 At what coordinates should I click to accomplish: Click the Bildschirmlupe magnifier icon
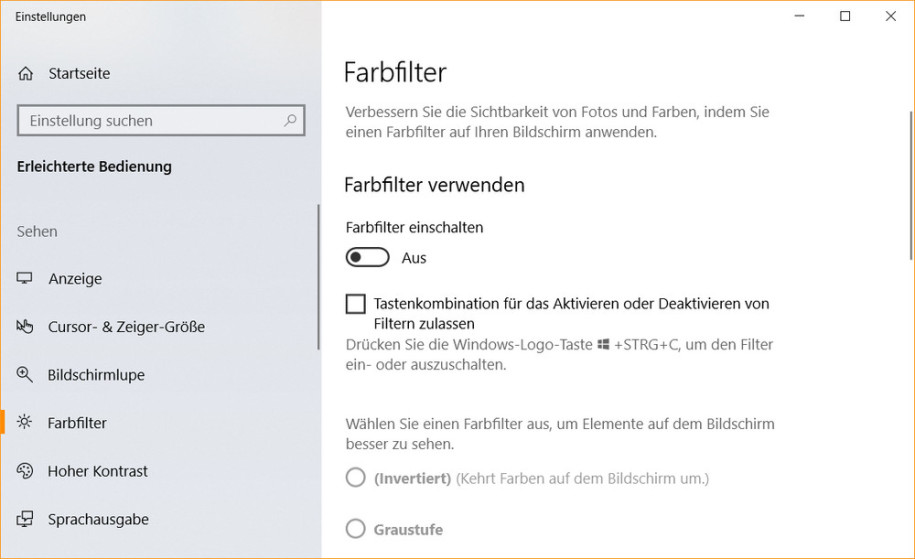[25, 375]
